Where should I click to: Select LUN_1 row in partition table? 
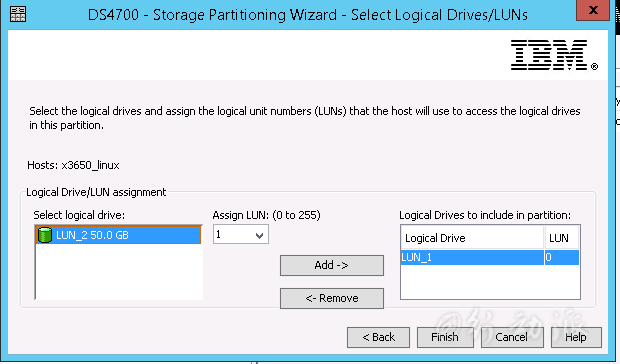[x=490, y=257]
